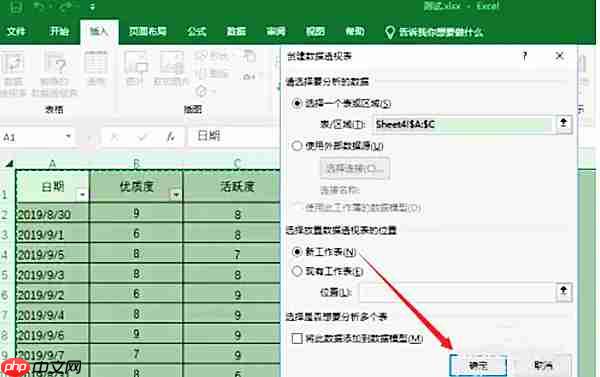Switch to the View (视图) tab
Screen dimensions: 600x377
pos(315,31)
